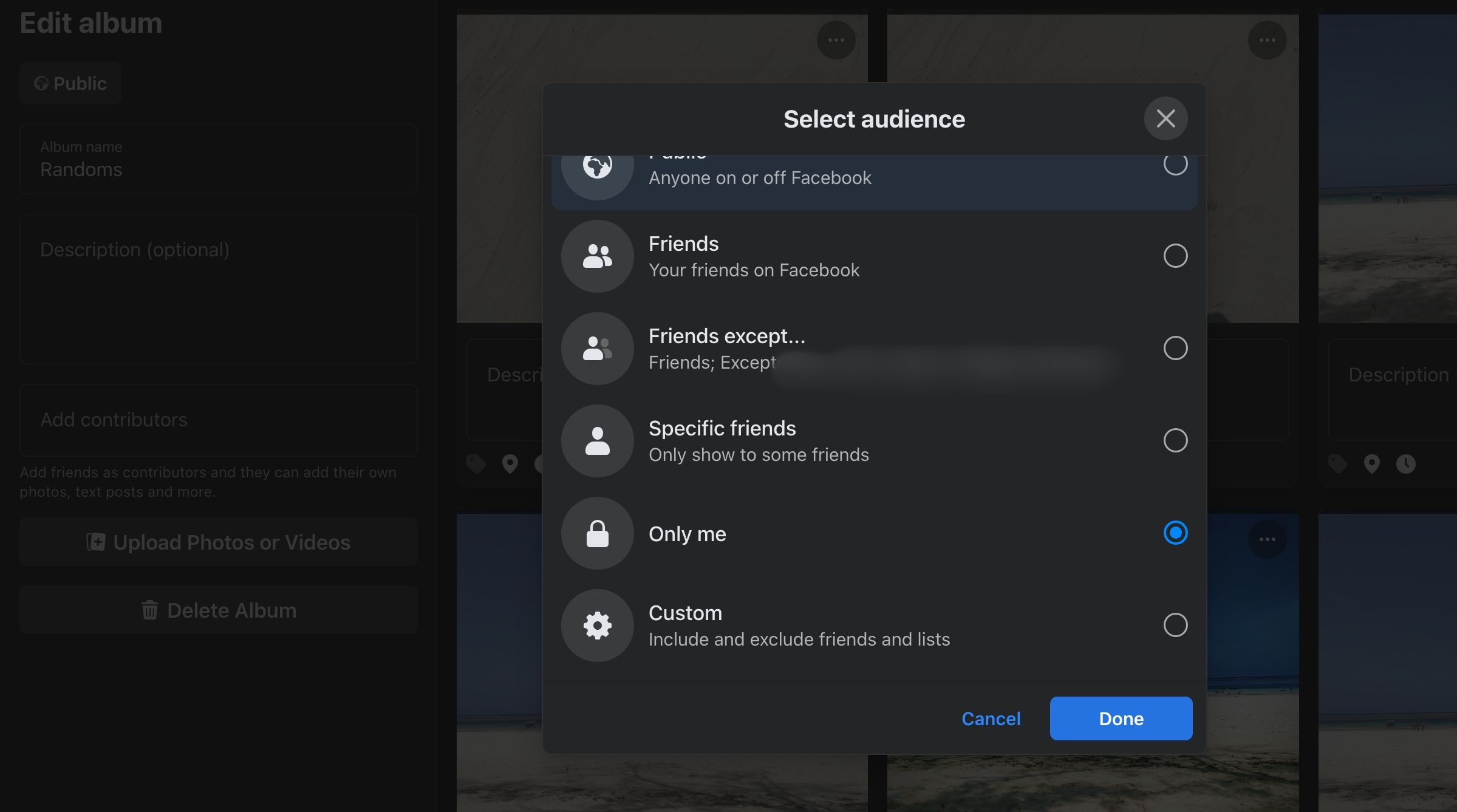Close the Select audience dialog
Viewport: 1457px width, 812px height.
(1165, 118)
